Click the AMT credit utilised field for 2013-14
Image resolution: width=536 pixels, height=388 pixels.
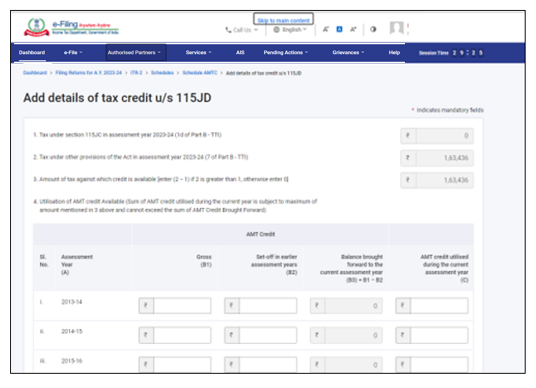[x=432, y=306]
